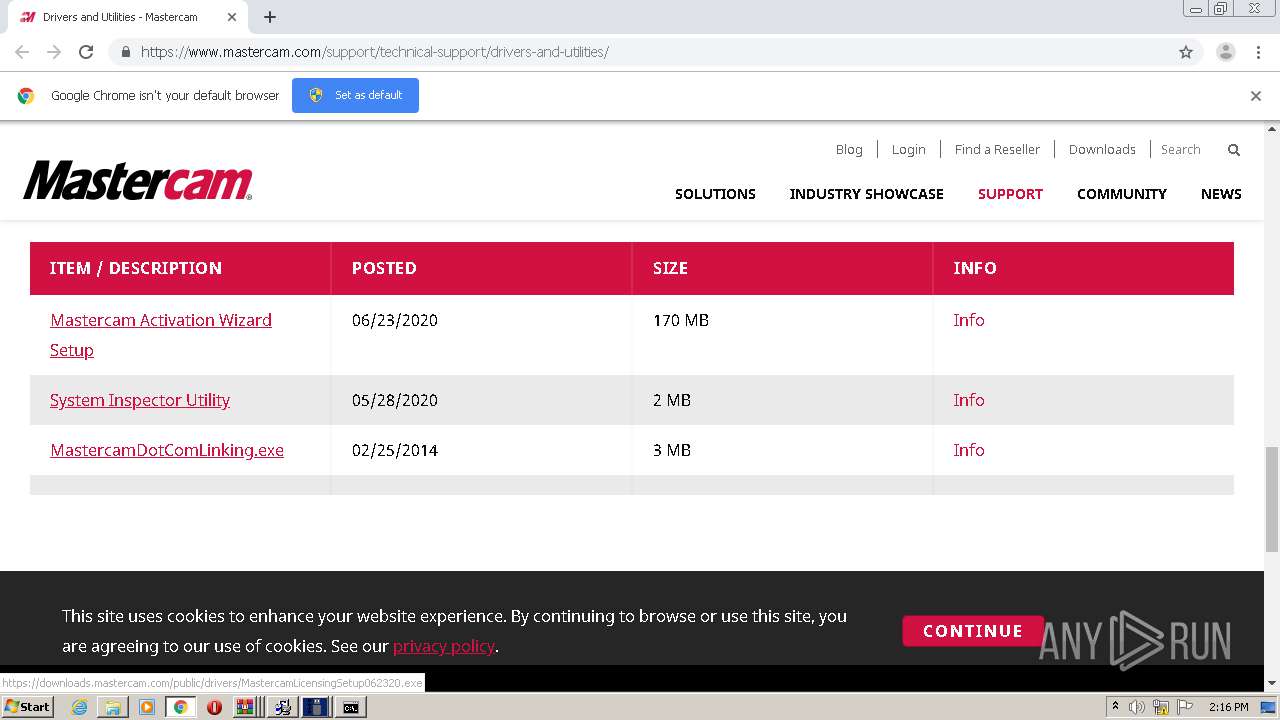Image resolution: width=1280 pixels, height=720 pixels.
Task: Open the SUPPORT menu
Action: (1010, 194)
